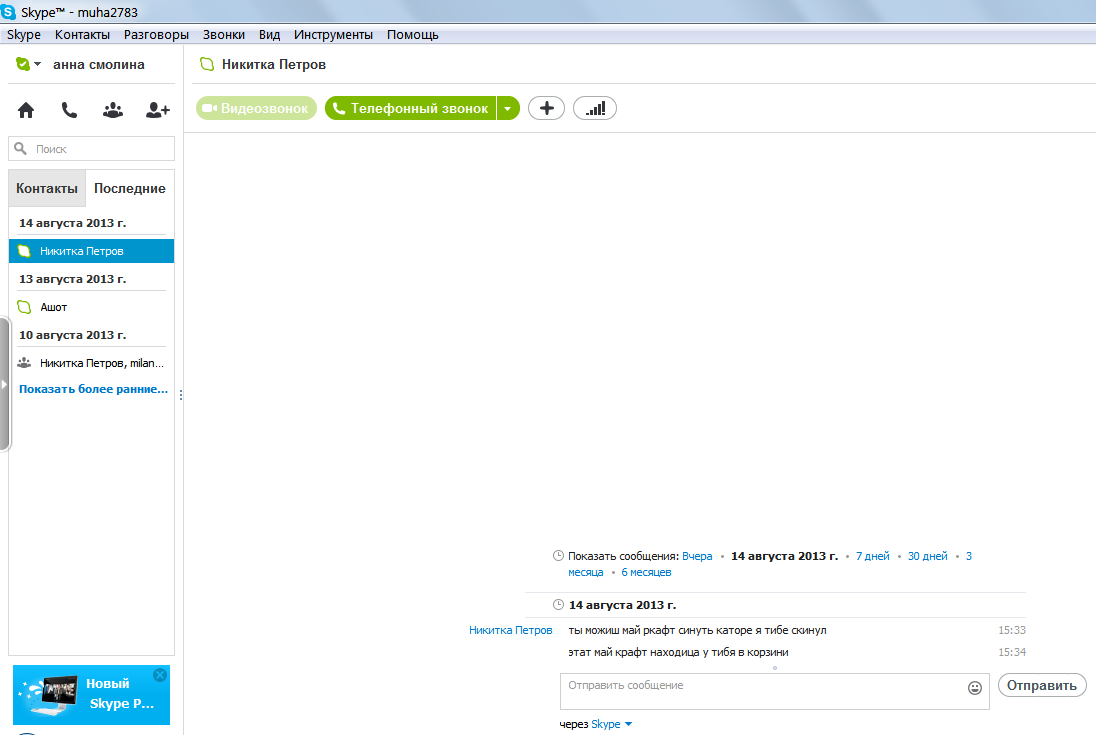Click the message sent at 15:33
The width and height of the screenshot is (1096, 735).
pyautogui.click(x=697, y=630)
